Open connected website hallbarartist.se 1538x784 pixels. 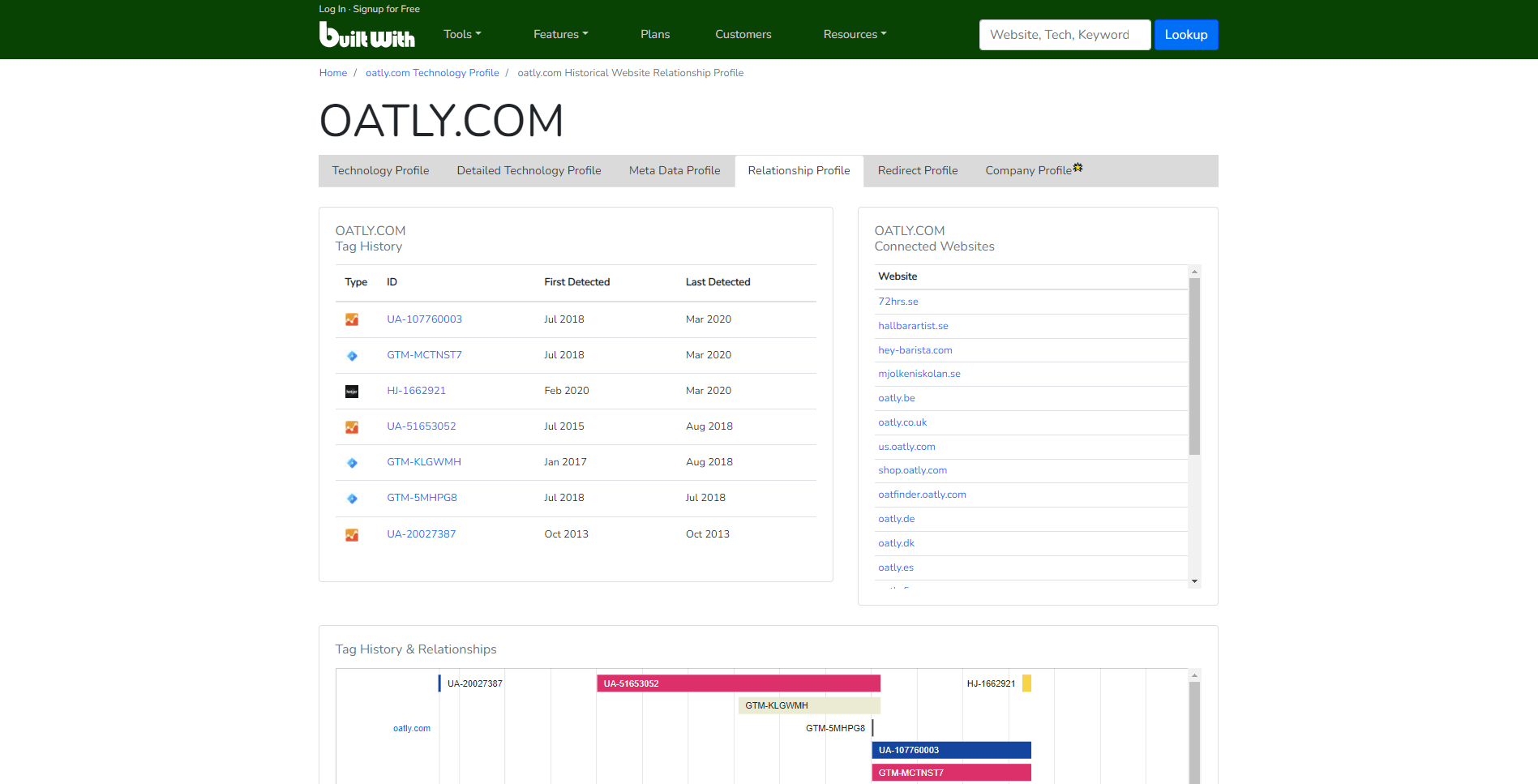[913, 326]
